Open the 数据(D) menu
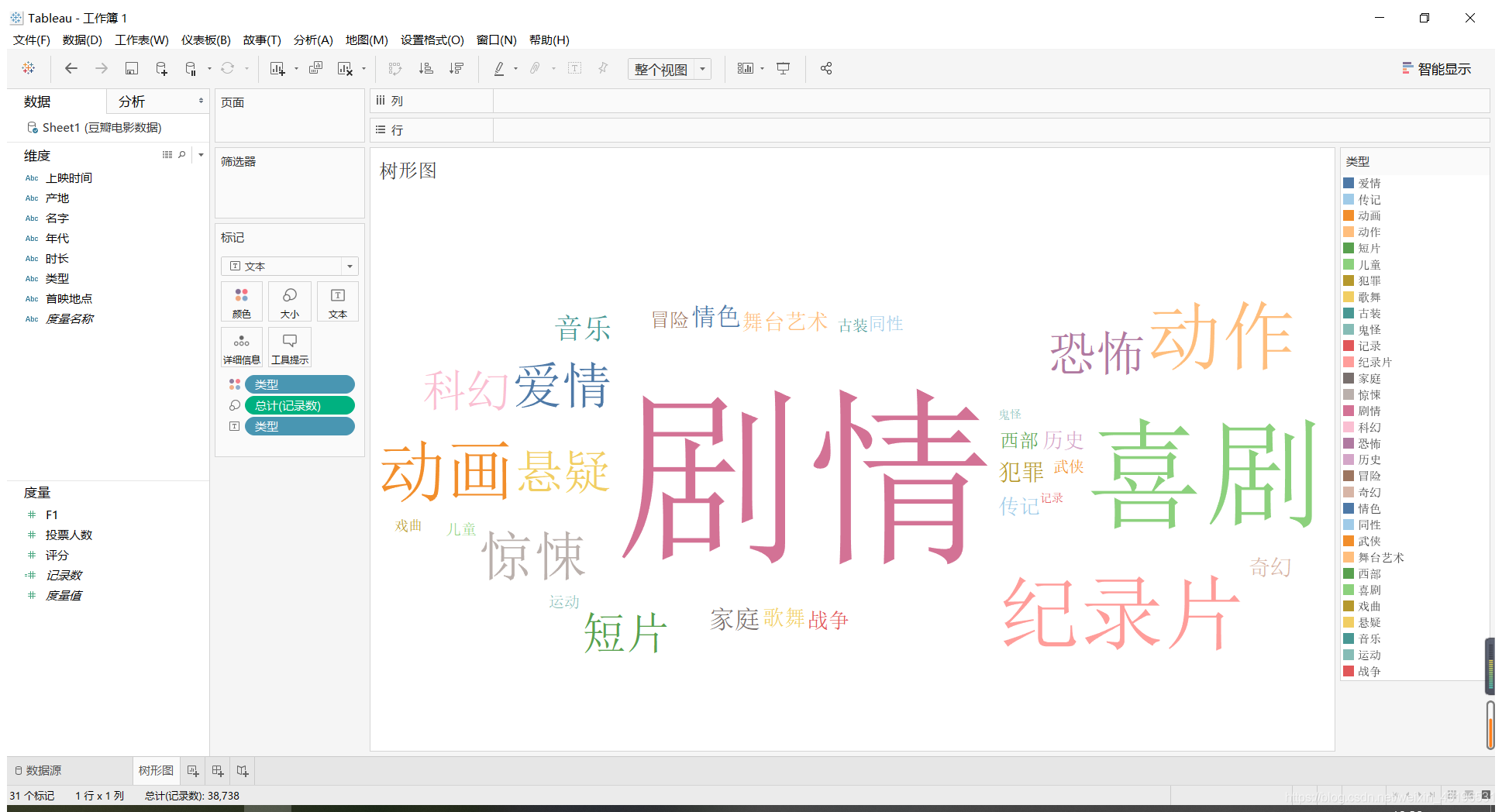1502x812 pixels. point(82,40)
